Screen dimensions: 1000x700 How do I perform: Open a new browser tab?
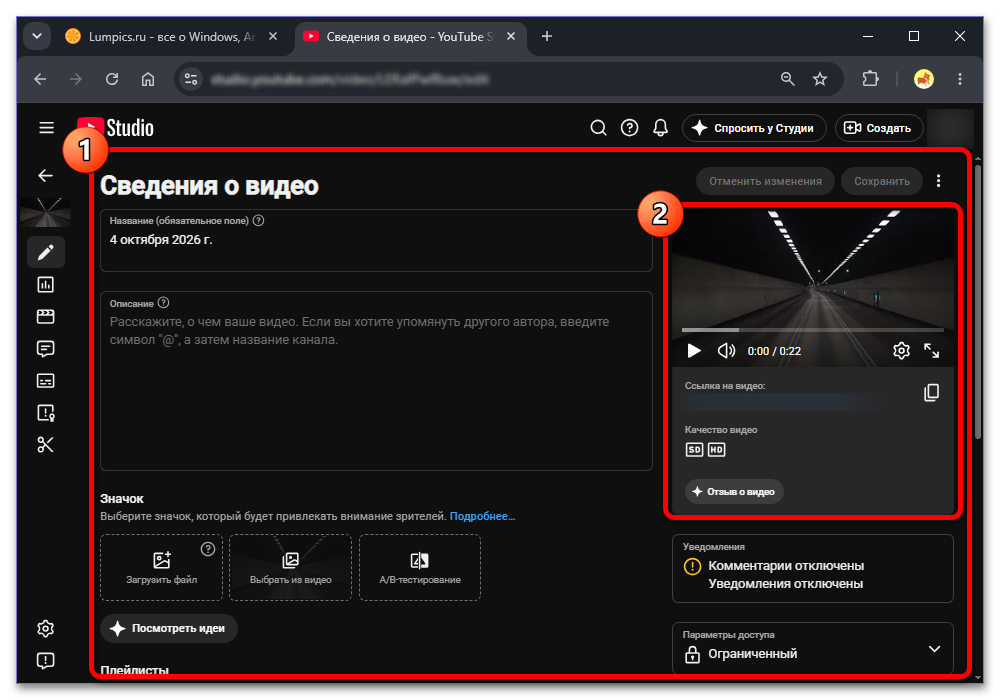point(547,36)
